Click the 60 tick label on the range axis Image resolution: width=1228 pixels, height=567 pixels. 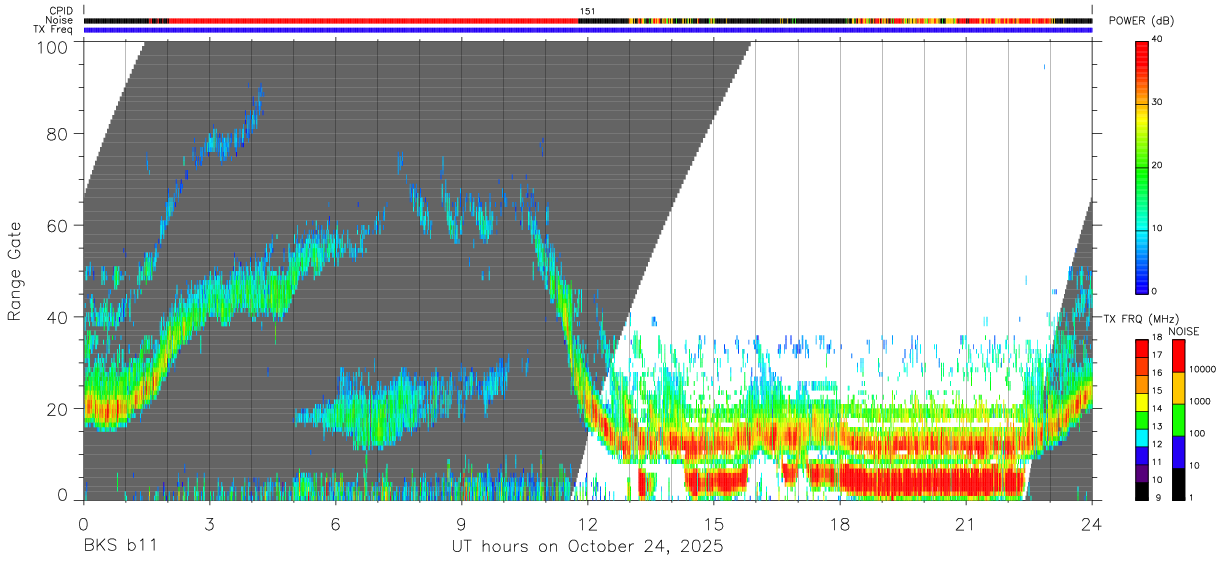(58, 226)
